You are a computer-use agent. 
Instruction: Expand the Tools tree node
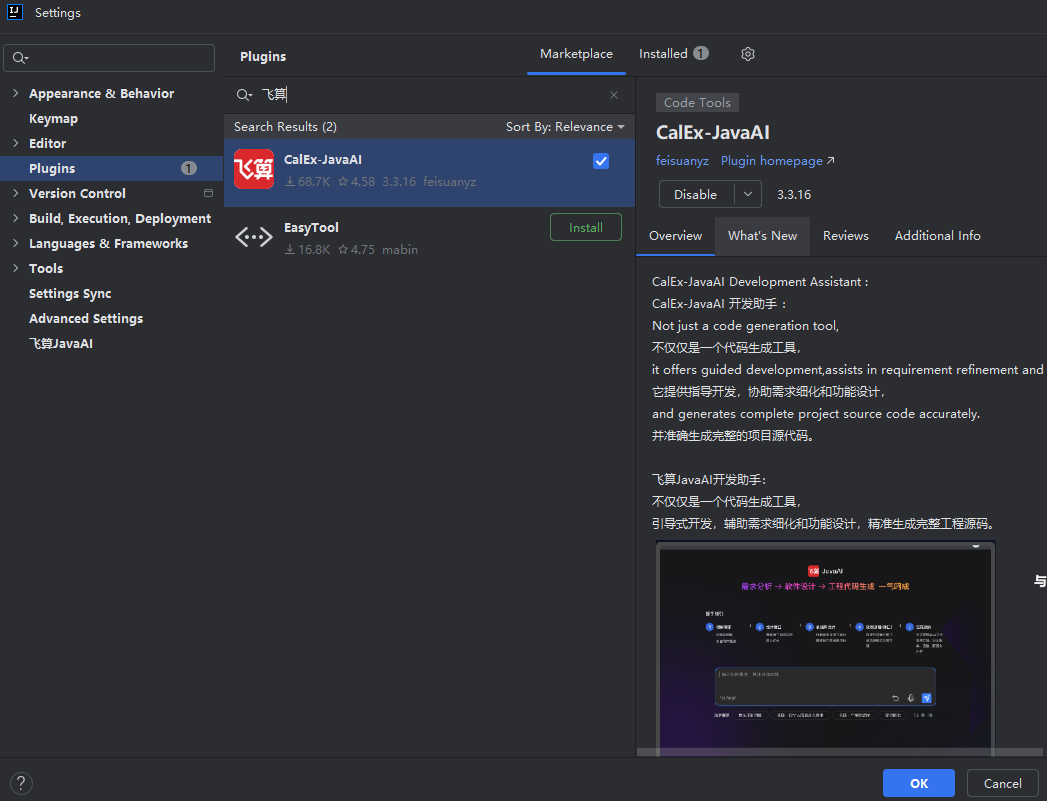pyautogui.click(x=15, y=268)
